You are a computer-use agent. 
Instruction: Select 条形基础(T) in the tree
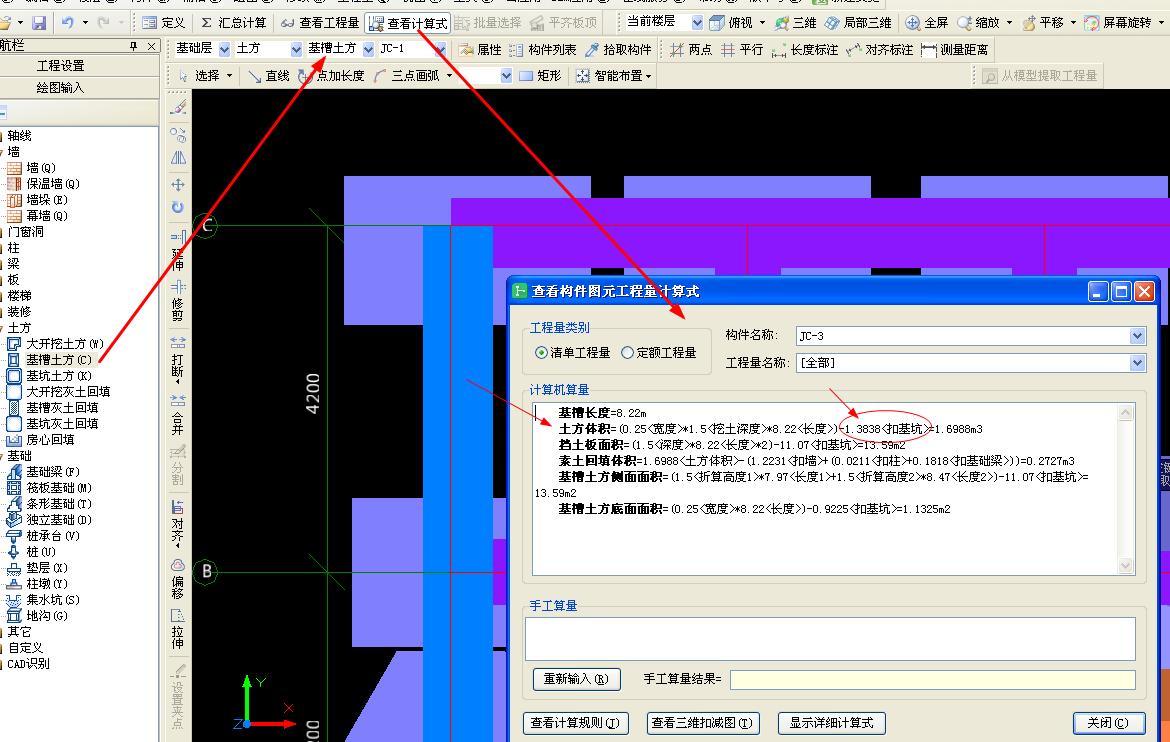[59, 504]
